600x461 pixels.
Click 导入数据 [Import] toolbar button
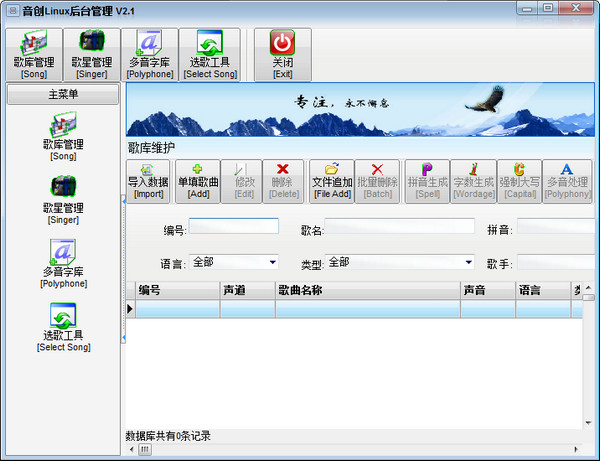pyautogui.click(x=148, y=182)
